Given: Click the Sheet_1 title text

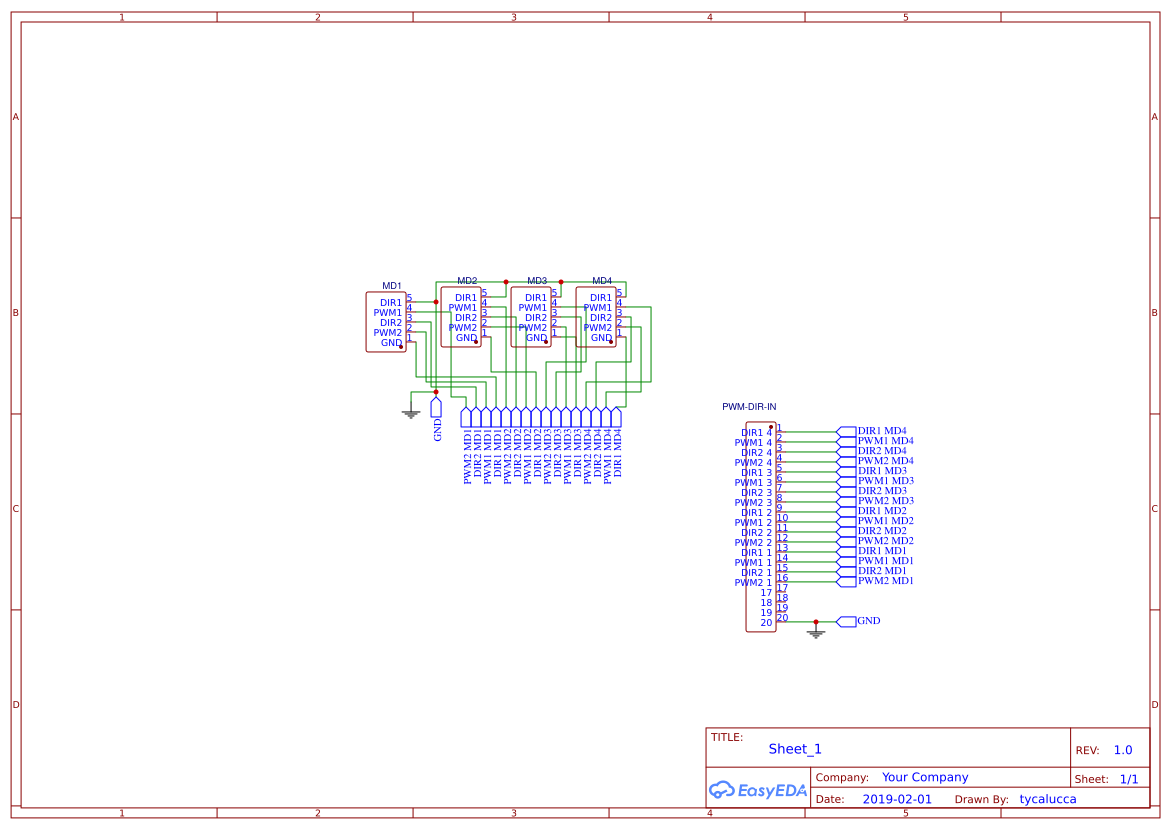Looking at the screenshot, I should pos(795,749).
